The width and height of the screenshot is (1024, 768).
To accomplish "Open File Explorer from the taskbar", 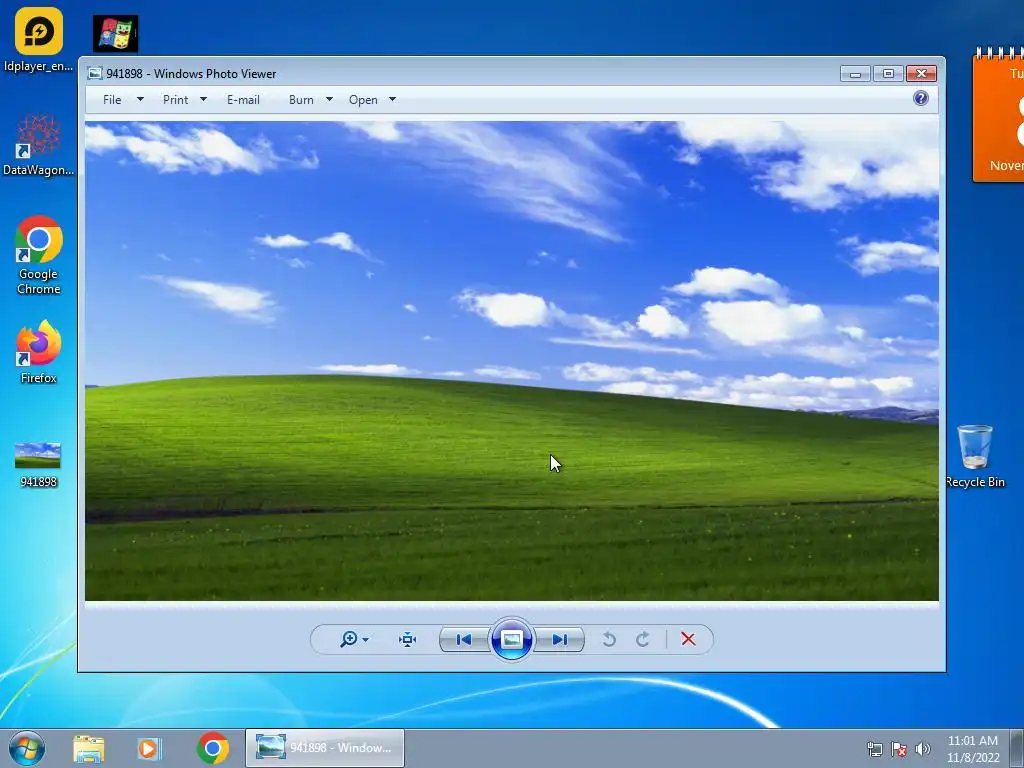I will tap(89, 748).
